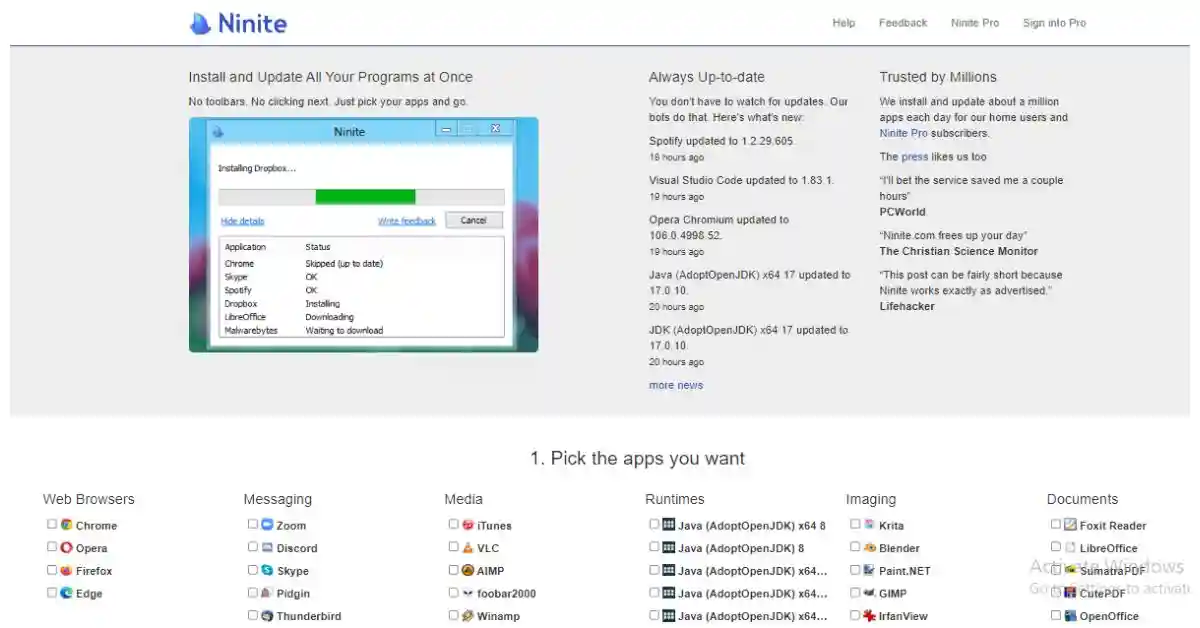Click the Visual Studio Code updated news item

tap(741, 181)
